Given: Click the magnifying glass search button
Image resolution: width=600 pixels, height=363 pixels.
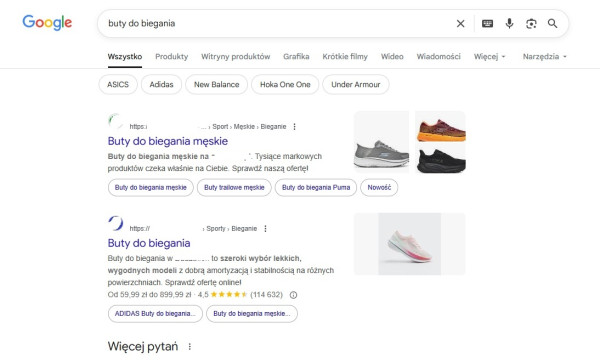Looking at the screenshot, I should 553,24.
